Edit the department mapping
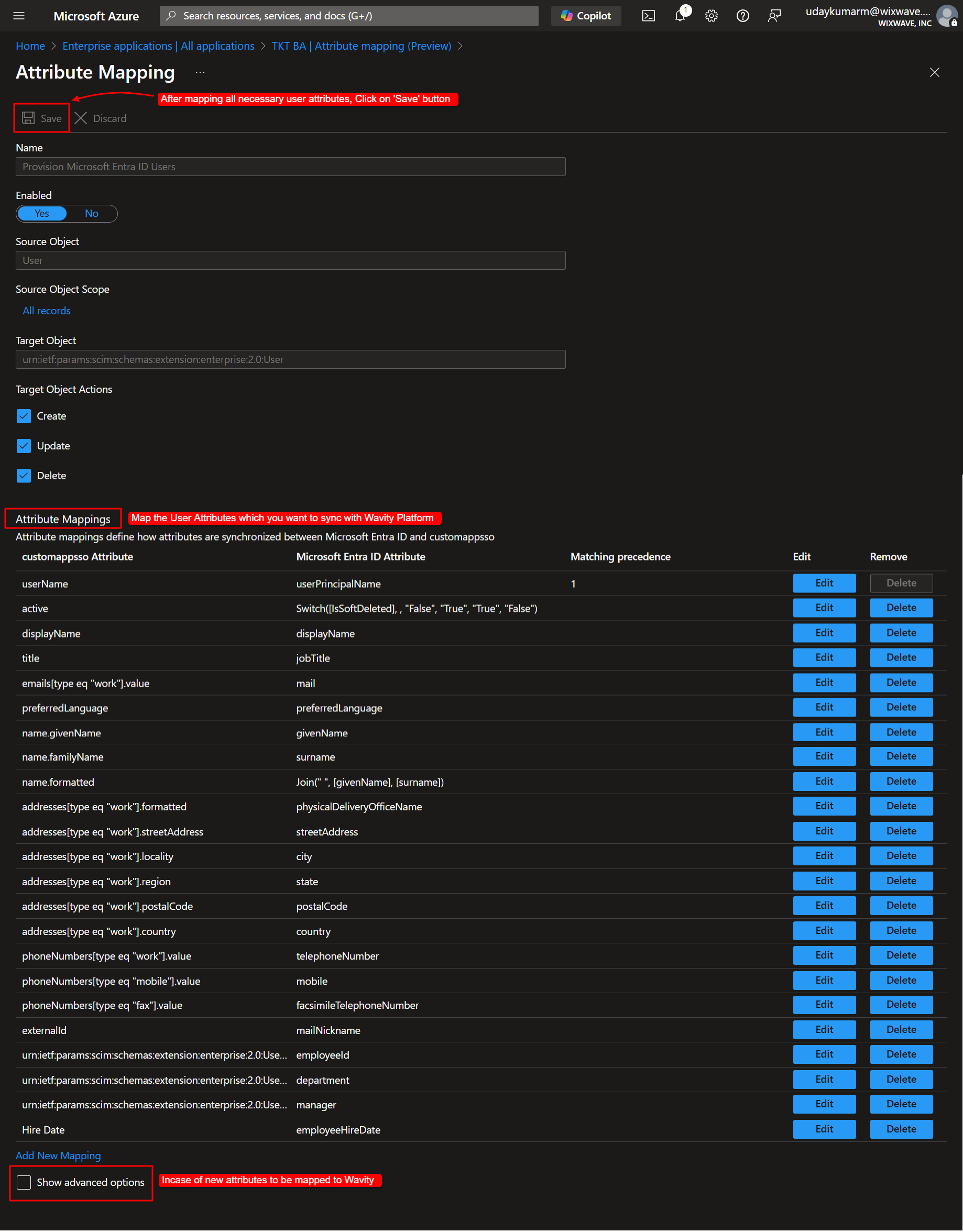The image size is (963, 1232). (824, 1079)
